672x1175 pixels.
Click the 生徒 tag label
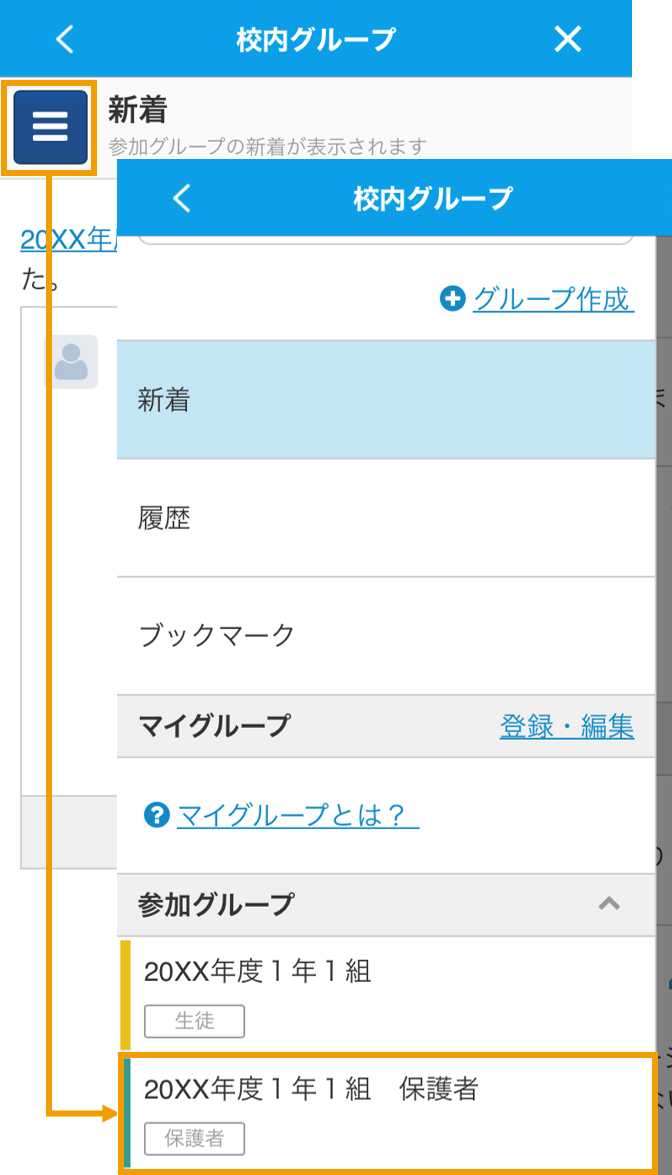coord(194,1021)
